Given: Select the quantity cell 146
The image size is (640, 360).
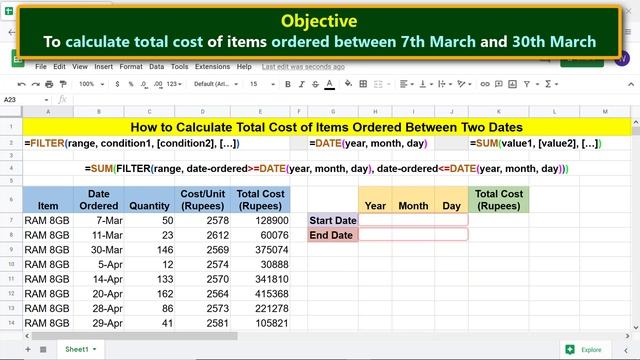Looking at the screenshot, I should tap(149, 250).
